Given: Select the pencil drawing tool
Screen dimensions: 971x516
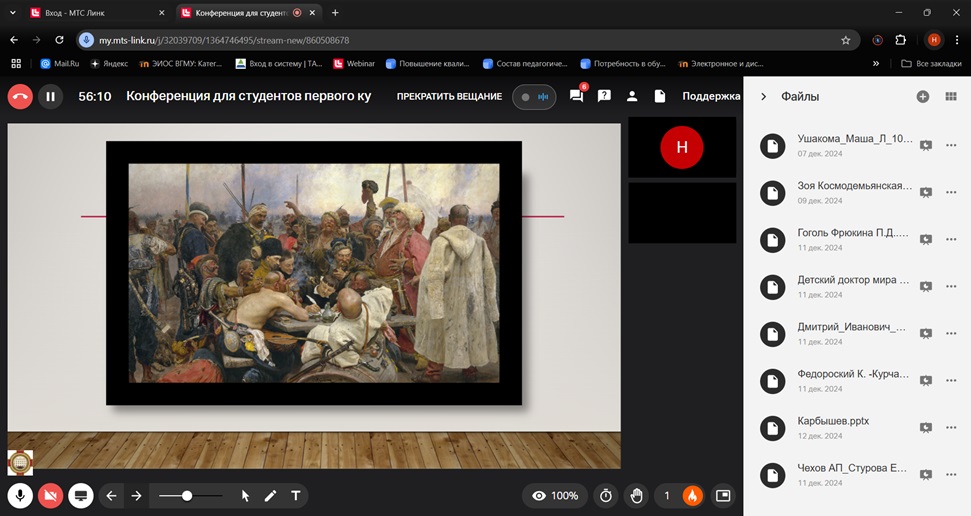Looking at the screenshot, I should pyautogui.click(x=271, y=496).
